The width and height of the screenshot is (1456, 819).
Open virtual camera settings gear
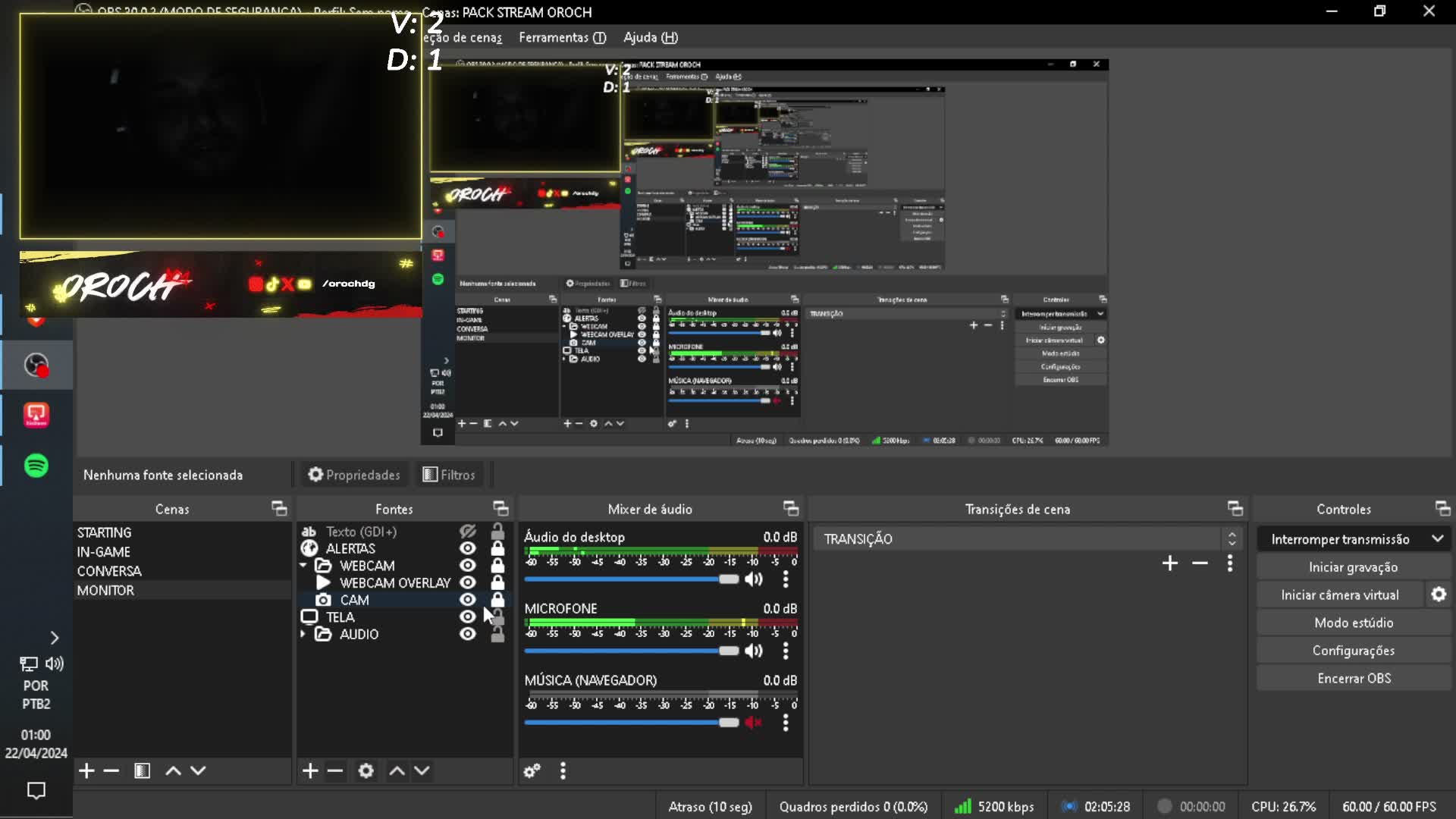coord(1439,595)
